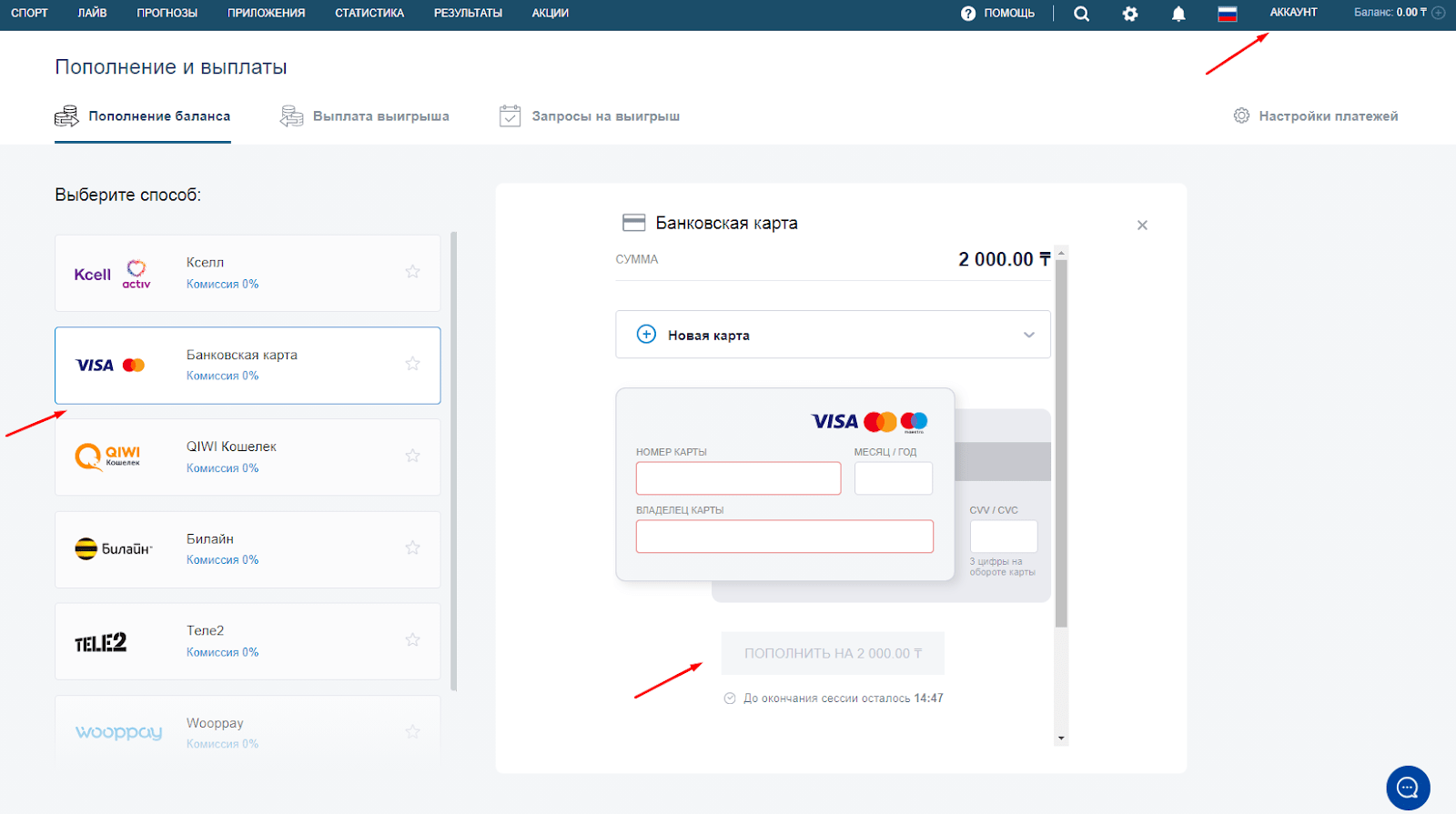Open the СПОРТ menu
Viewport: 1456px width, 814px height.
pyautogui.click(x=29, y=13)
